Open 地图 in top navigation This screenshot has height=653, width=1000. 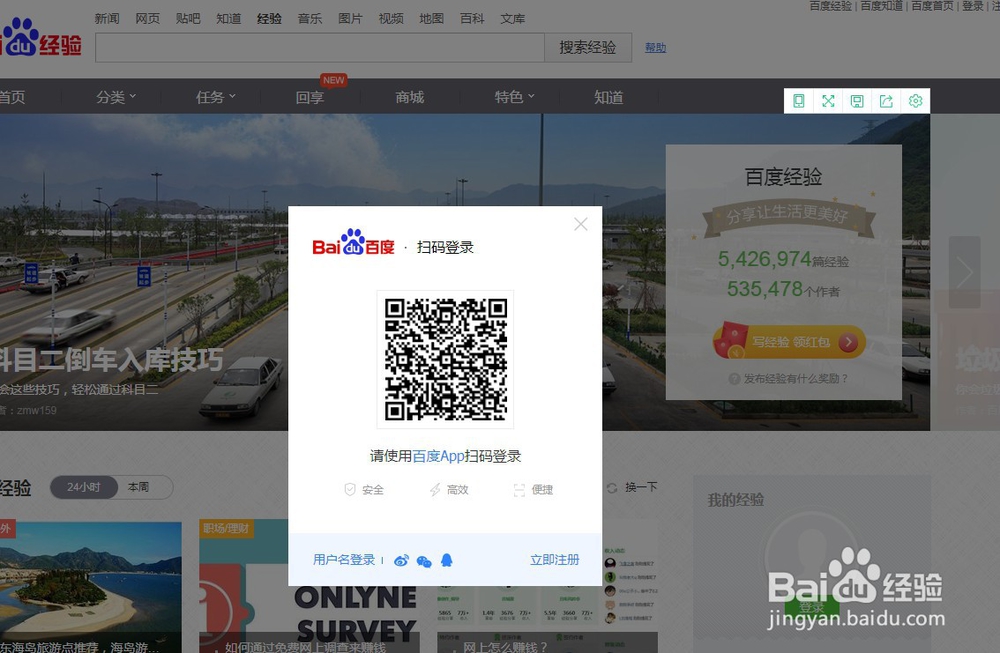click(x=431, y=18)
